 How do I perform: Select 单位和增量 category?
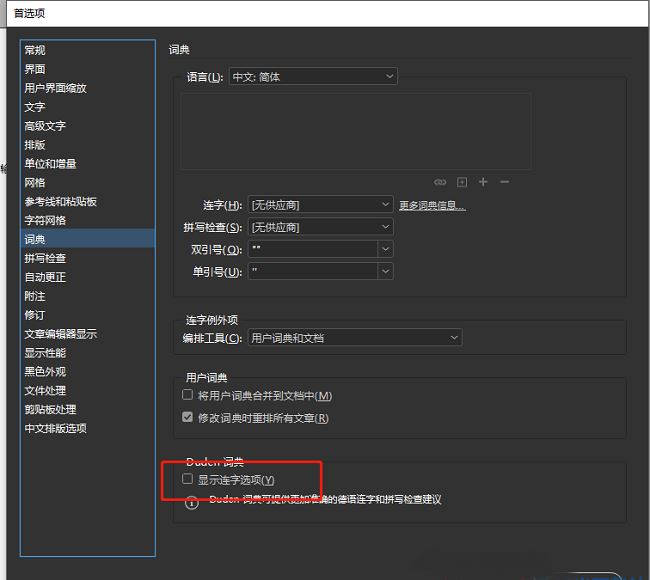(88, 164)
